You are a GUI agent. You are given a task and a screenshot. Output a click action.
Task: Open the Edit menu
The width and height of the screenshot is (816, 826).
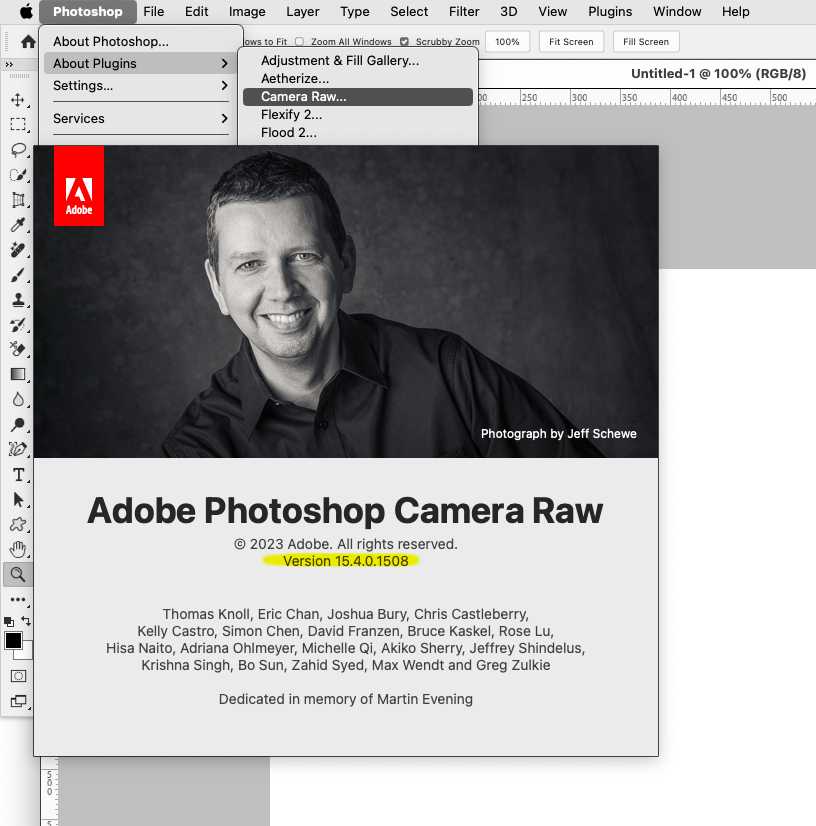[196, 12]
